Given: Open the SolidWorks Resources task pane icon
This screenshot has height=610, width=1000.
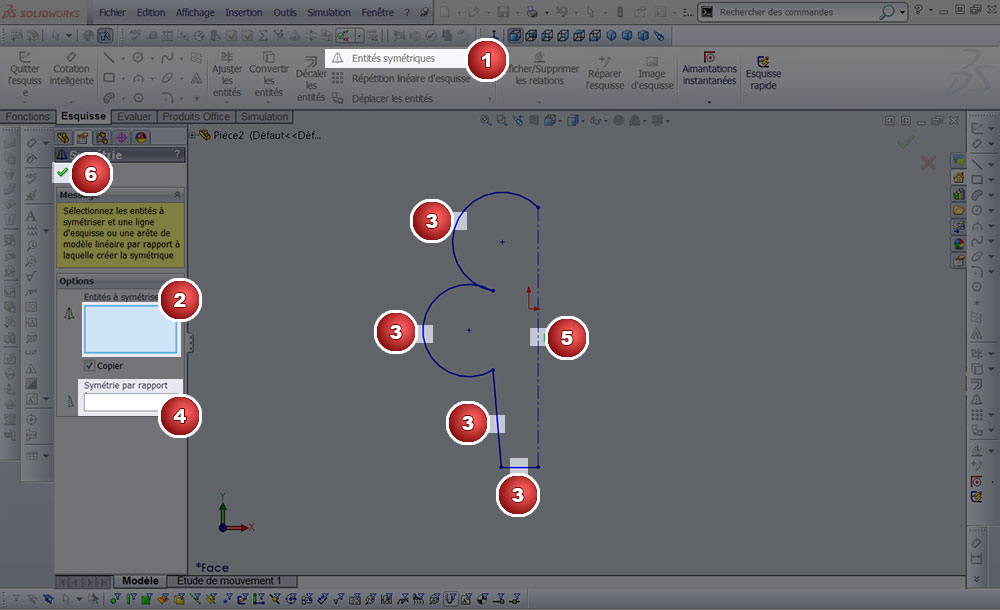Looking at the screenshot, I should click(959, 177).
